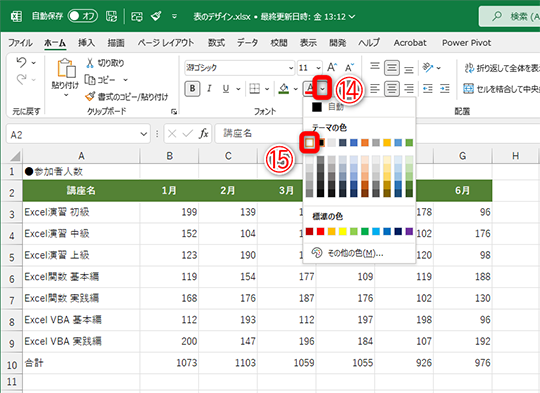Viewport: 540px width, 393px height.
Task: Click the Decrease Font Size icon
Action: pyautogui.click(x=350, y=68)
